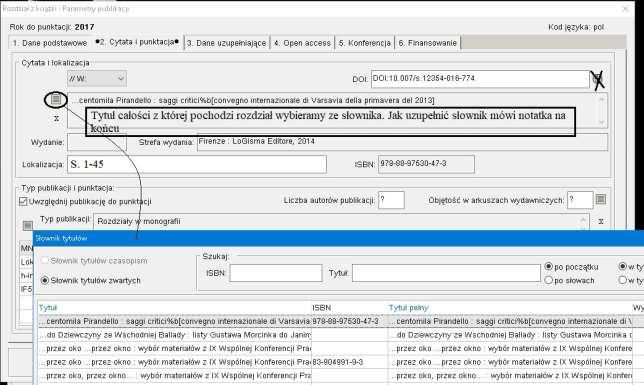Switch to the '1. Dane podstawowe' tab
The width and height of the screenshot is (644, 385).
tap(50, 43)
